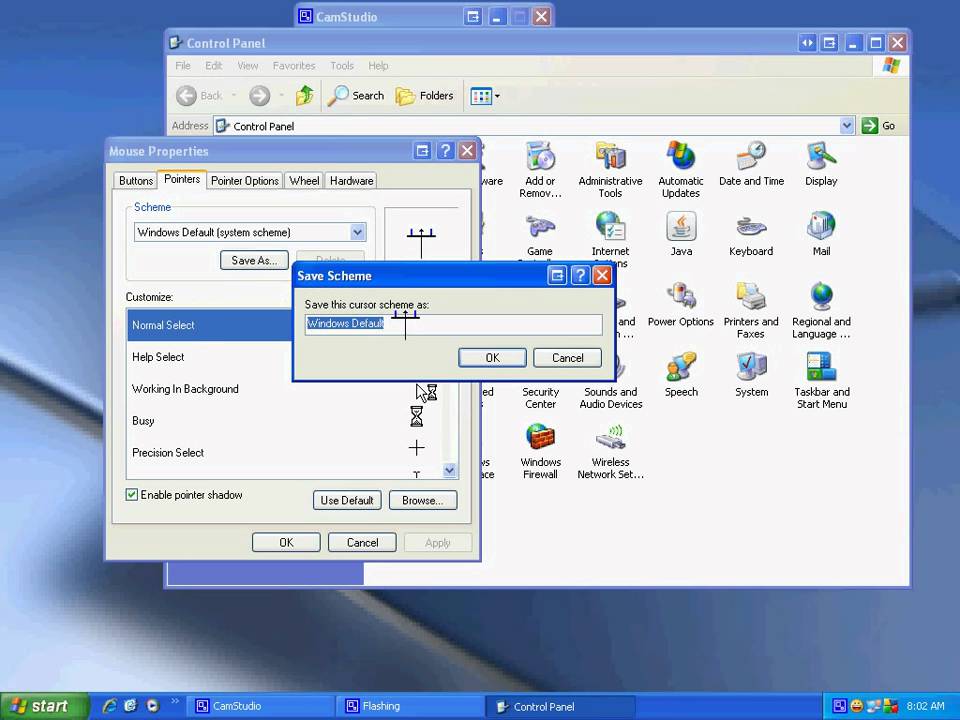Switch to the Hardware tab
Image resolution: width=960 pixels, height=720 pixels.
[351, 181]
